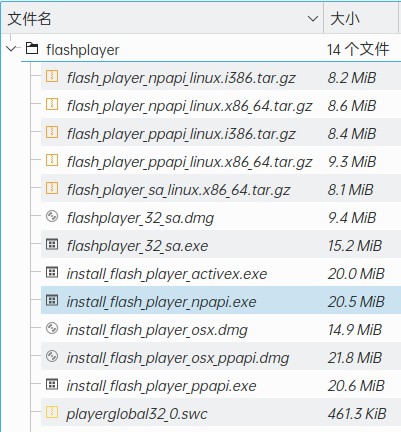Collapse the flashplayer folder tree
Viewport: 401px width, 432px height.
pos(11,49)
